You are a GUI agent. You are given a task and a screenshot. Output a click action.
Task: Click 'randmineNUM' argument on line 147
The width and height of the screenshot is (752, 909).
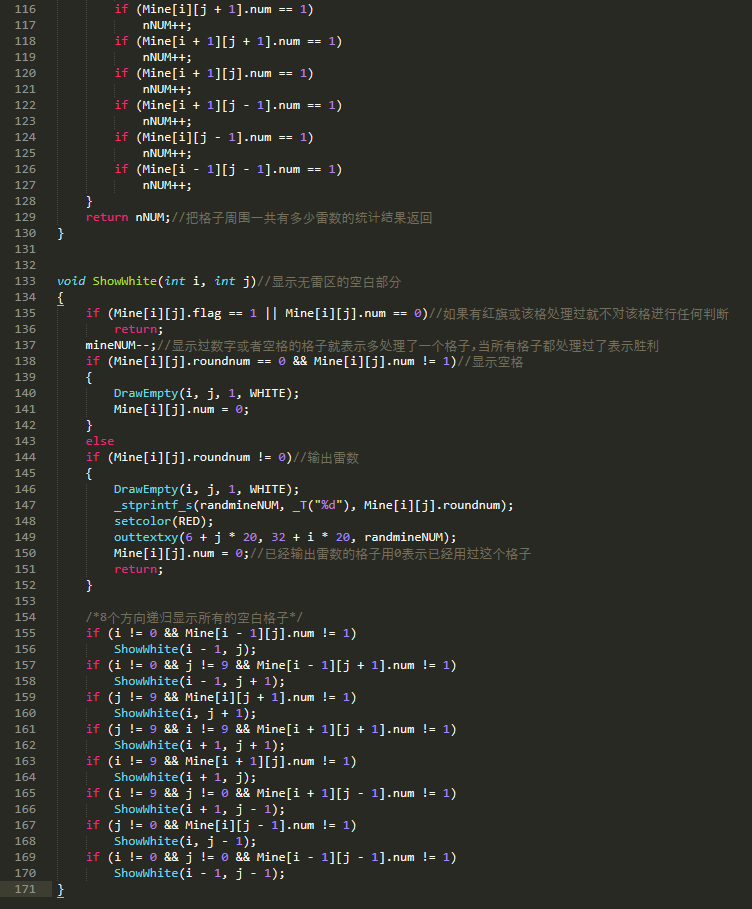(239, 506)
